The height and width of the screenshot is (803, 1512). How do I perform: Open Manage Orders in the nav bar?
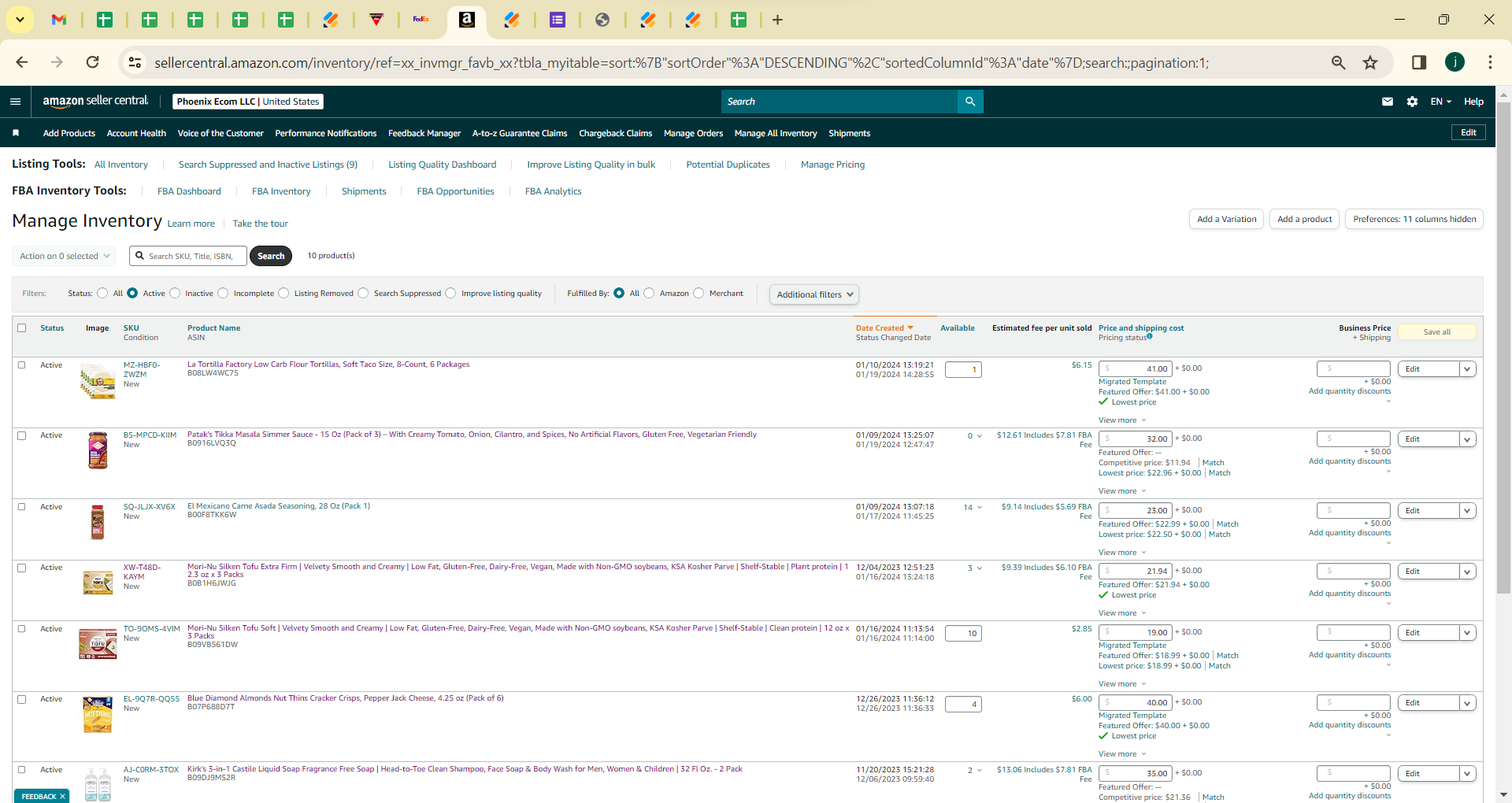(693, 133)
